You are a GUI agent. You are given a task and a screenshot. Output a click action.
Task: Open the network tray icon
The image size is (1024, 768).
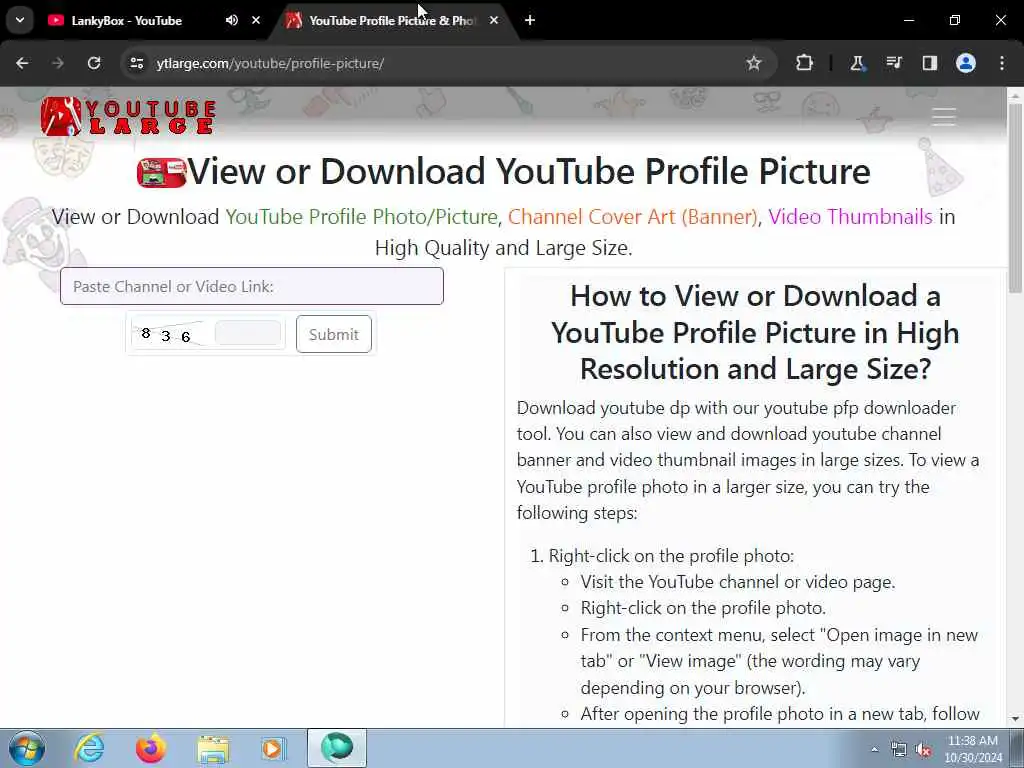coord(899,750)
